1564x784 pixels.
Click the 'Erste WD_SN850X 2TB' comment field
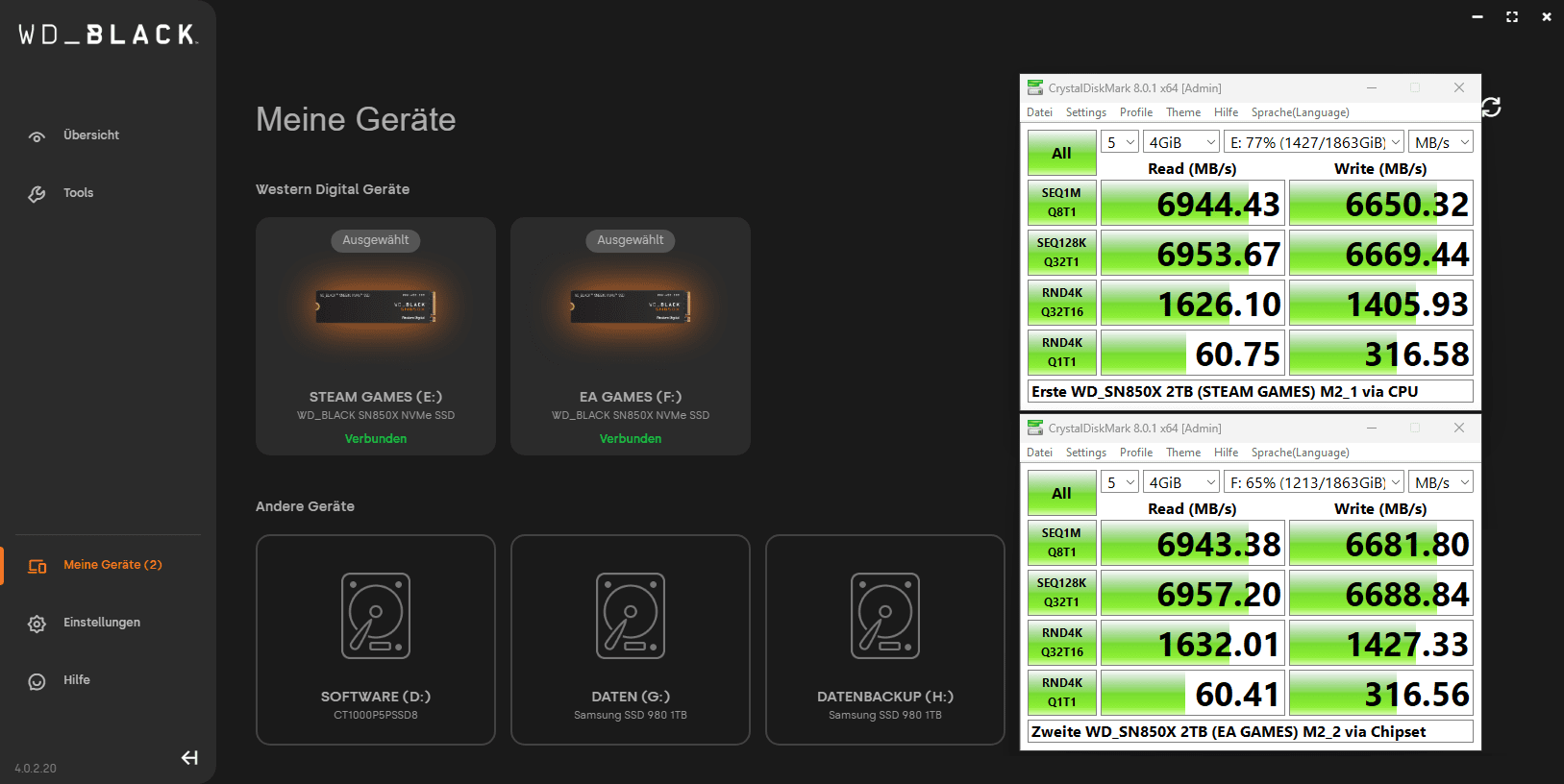(x=1251, y=392)
